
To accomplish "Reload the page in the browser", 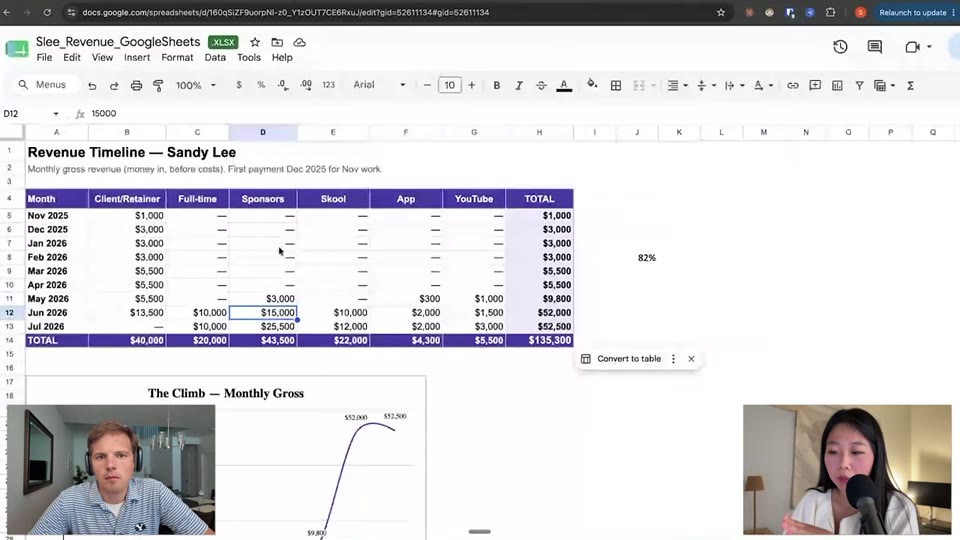I will pyautogui.click(x=47, y=12).
